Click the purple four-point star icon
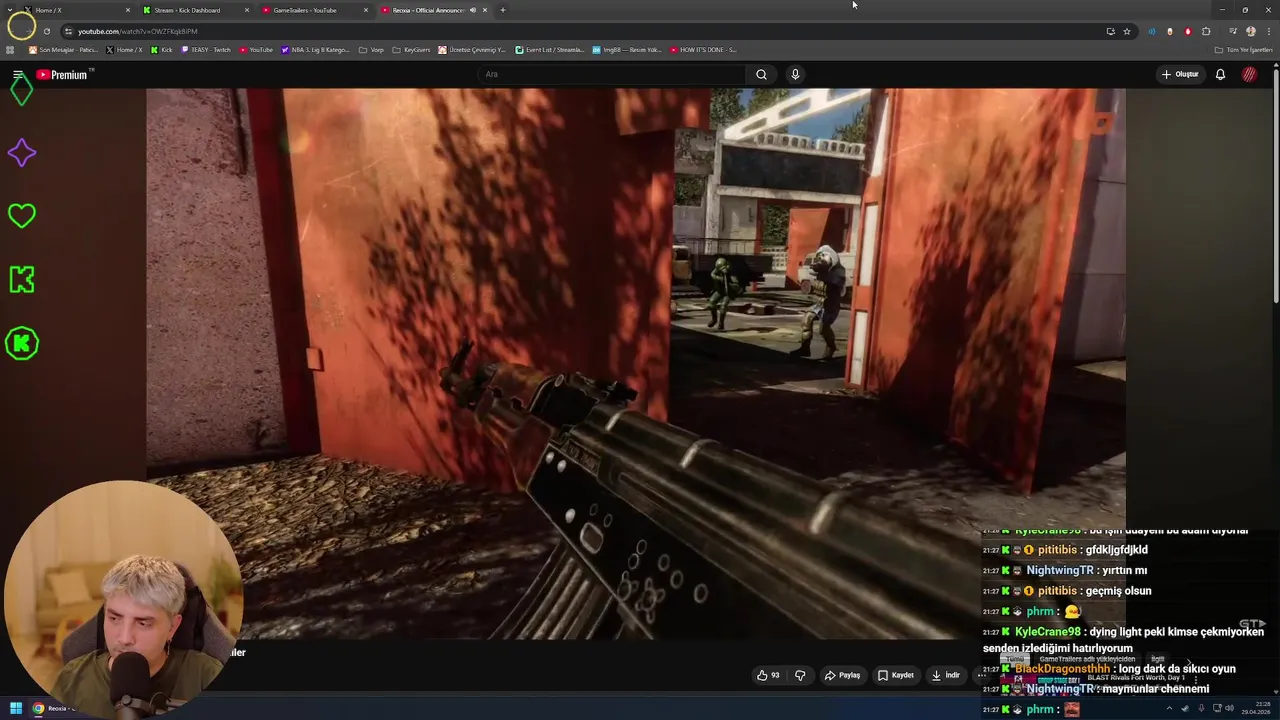The height and width of the screenshot is (720, 1280). pos(21,153)
